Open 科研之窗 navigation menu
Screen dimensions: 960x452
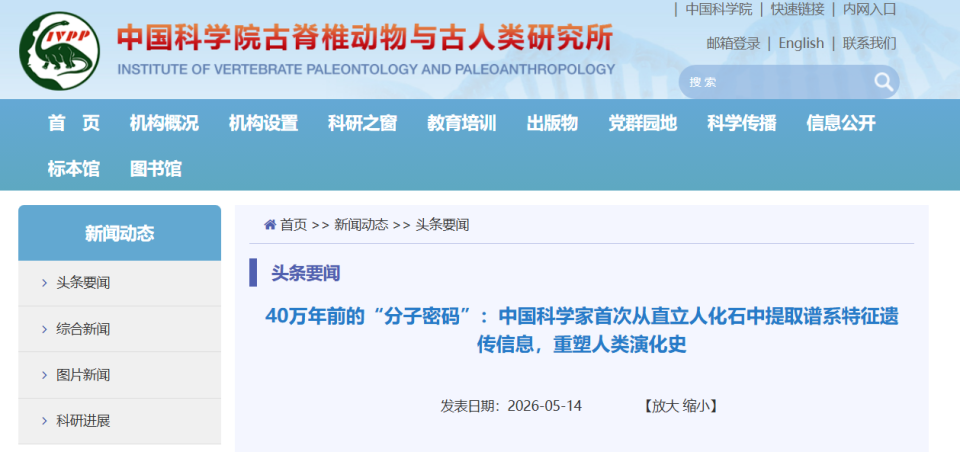point(362,123)
